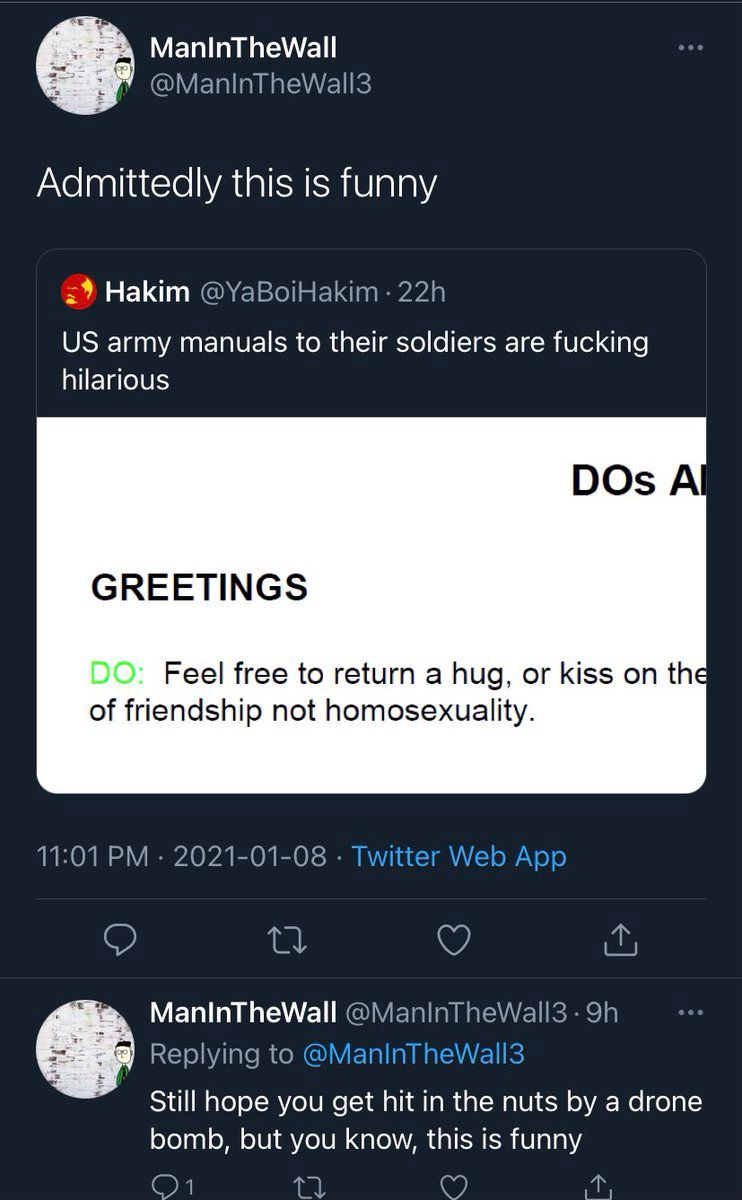Viewport: 742px width, 1200px height.
Task: Open the tweet timestamp 11:01 PM
Action: click(92, 856)
